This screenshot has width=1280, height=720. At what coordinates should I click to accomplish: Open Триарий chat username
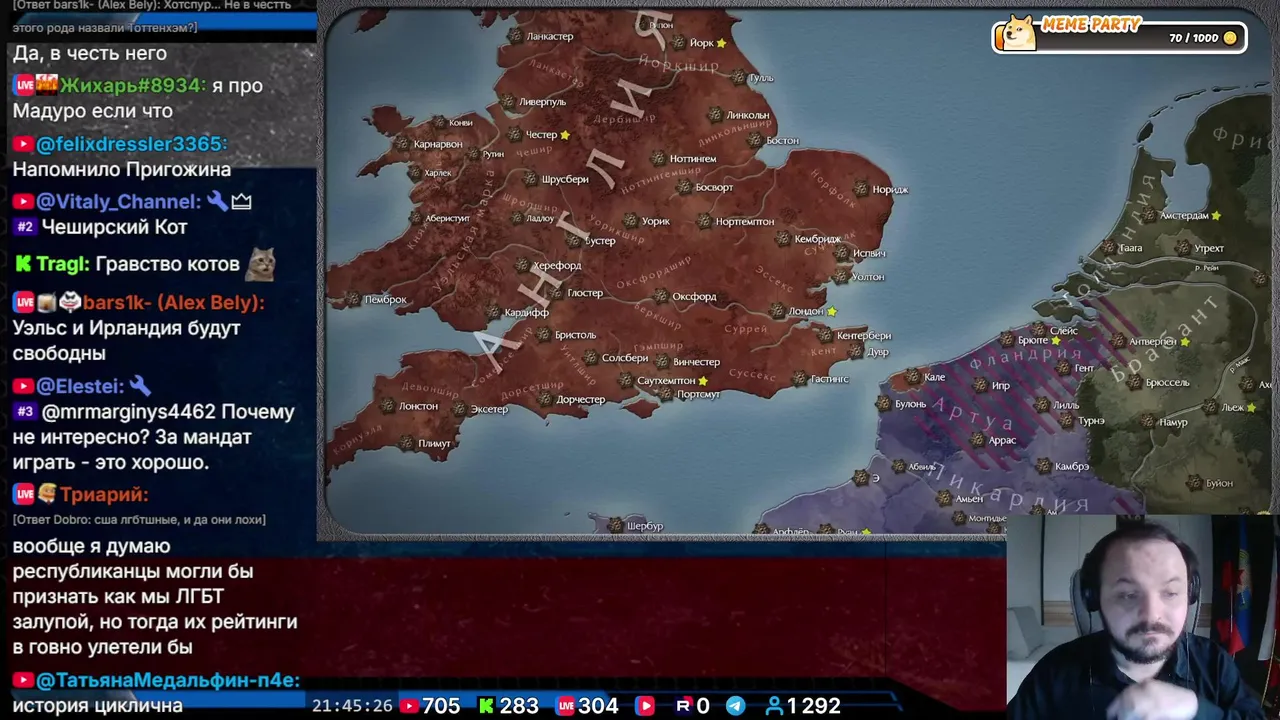pos(104,495)
